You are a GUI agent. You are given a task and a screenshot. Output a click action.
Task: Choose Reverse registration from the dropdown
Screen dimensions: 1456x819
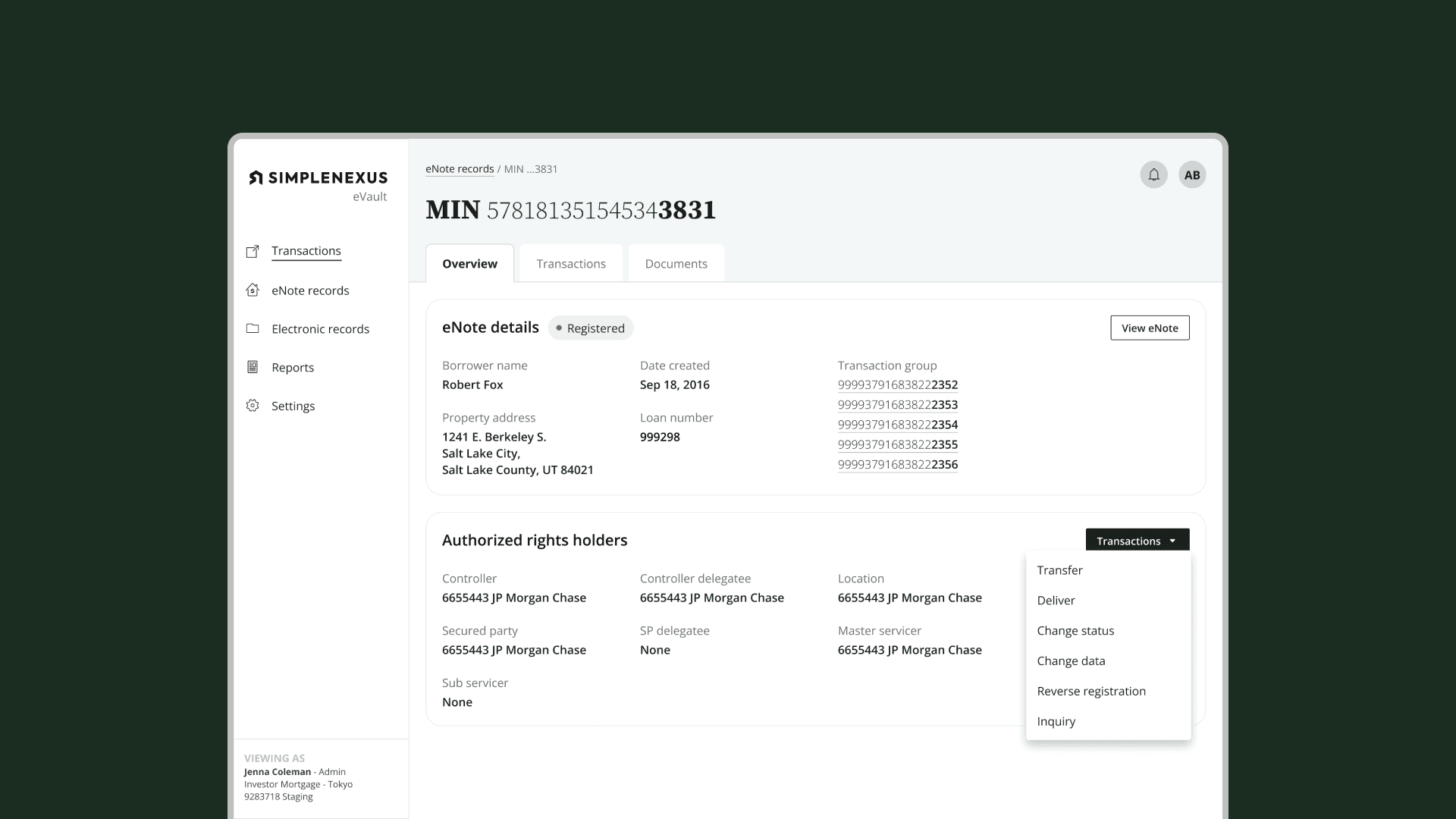(x=1091, y=691)
